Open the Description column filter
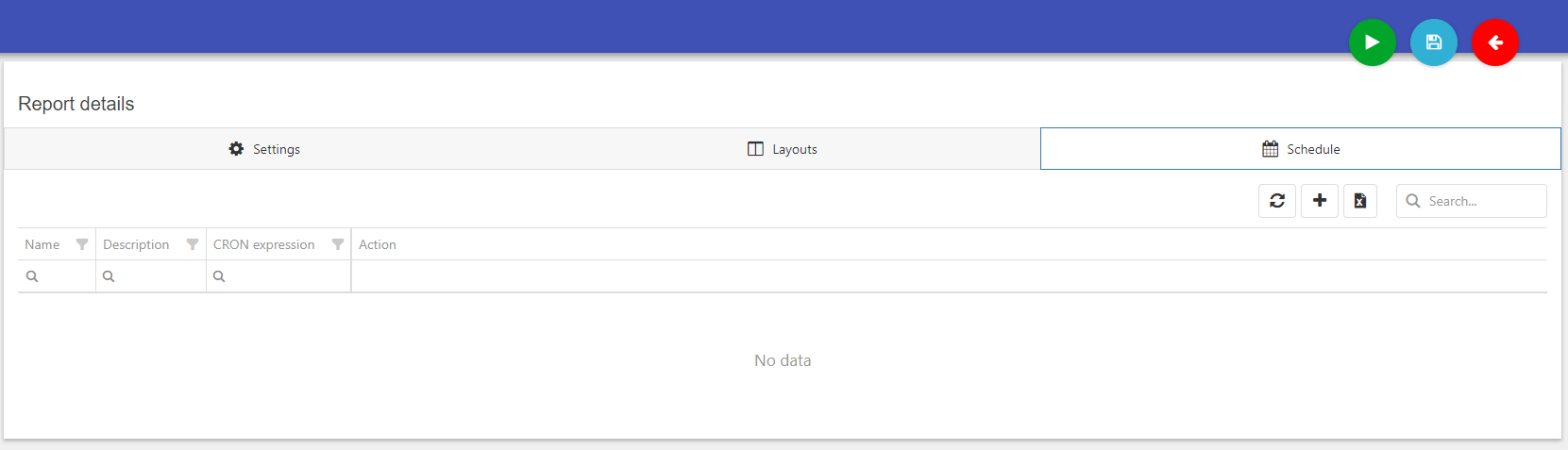 (193, 244)
